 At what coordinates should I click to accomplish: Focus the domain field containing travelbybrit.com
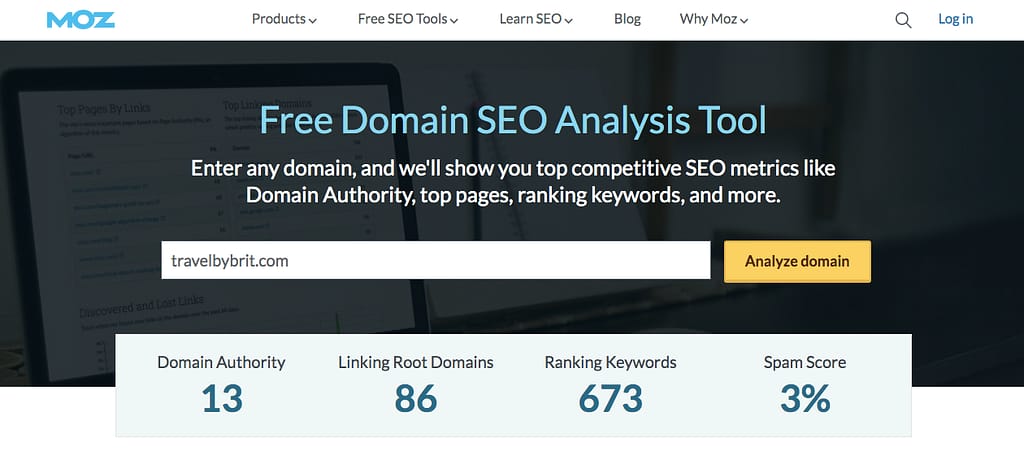pos(435,261)
